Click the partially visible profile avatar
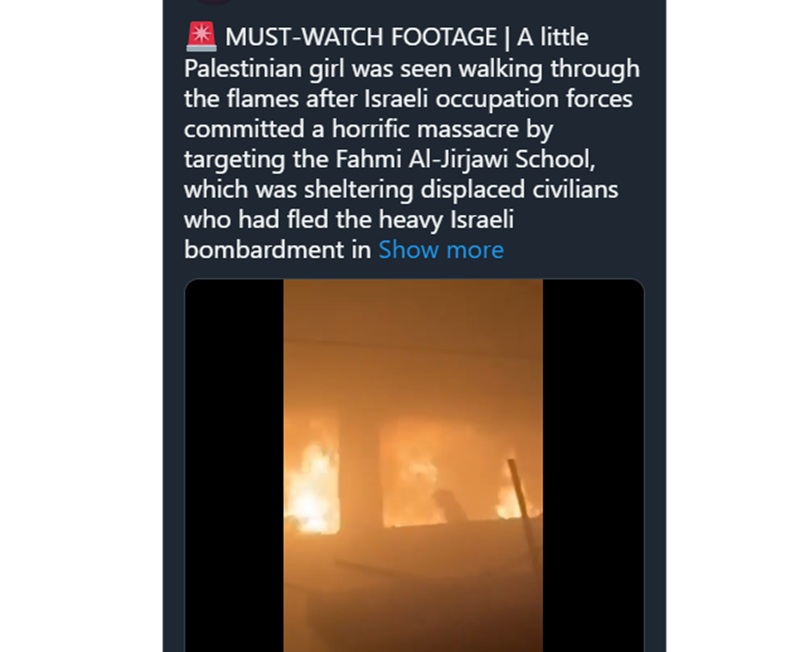This screenshot has width=800, height=652. pos(214,2)
